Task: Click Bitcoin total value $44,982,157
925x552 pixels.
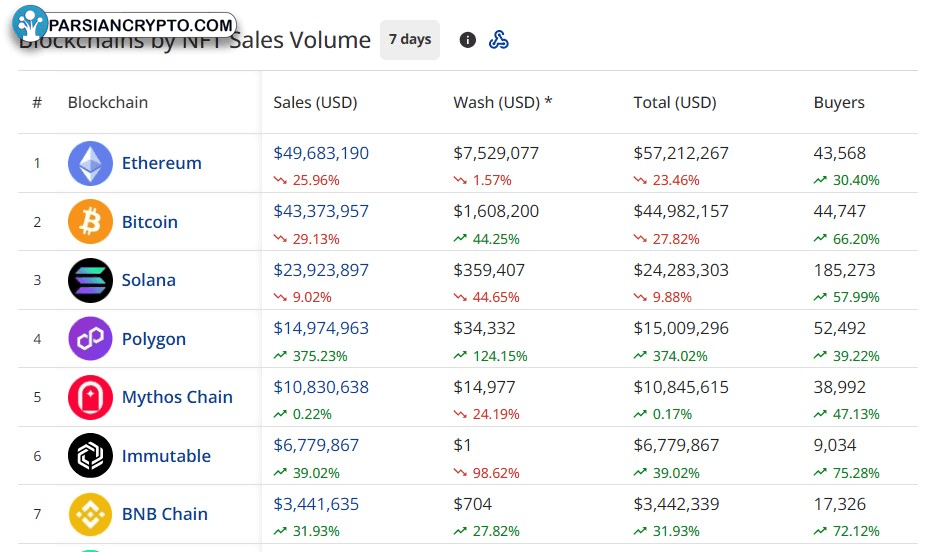Action: click(x=681, y=211)
